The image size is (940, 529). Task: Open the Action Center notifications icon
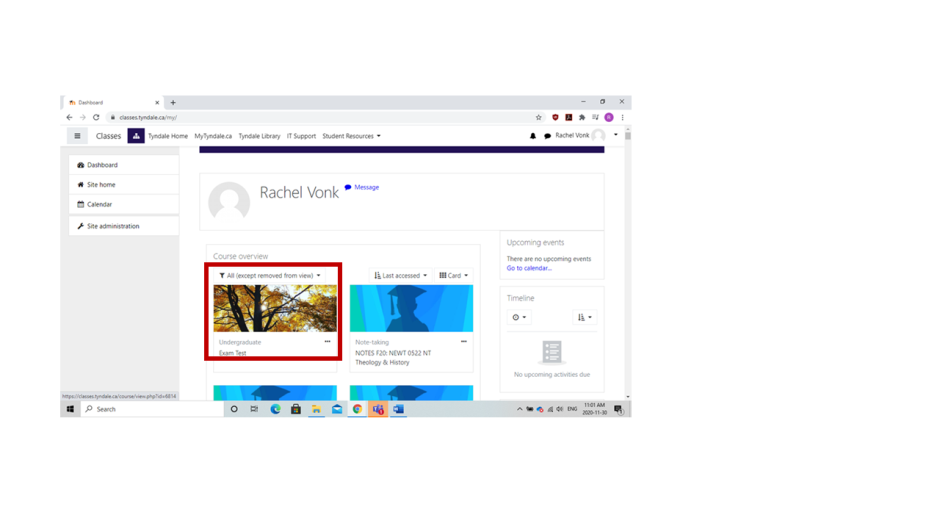click(x=618, y=410)
